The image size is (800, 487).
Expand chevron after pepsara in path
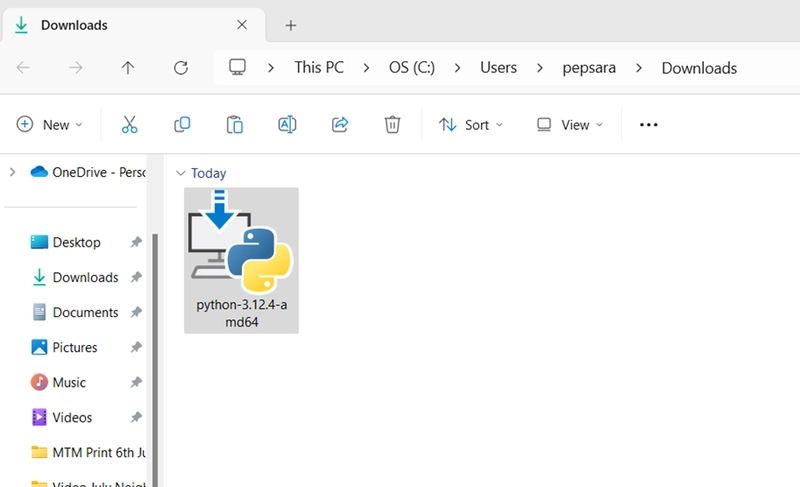639,68
